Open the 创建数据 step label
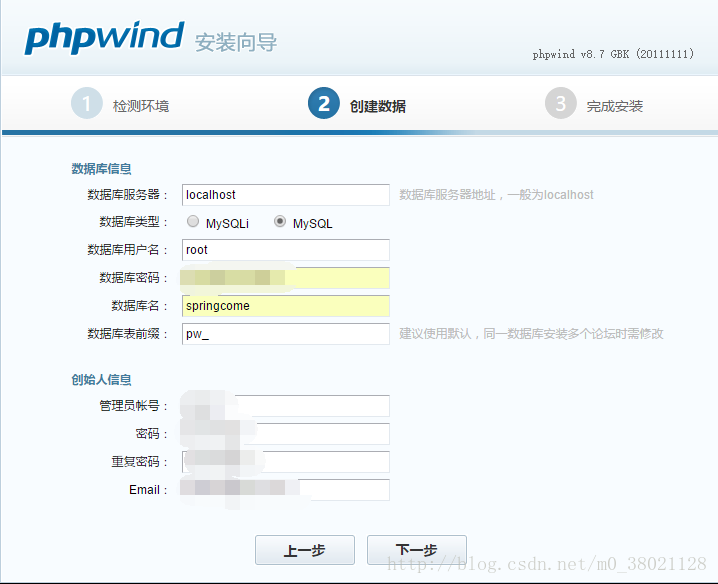Viewport: 718px width, 584px height. 378,106
